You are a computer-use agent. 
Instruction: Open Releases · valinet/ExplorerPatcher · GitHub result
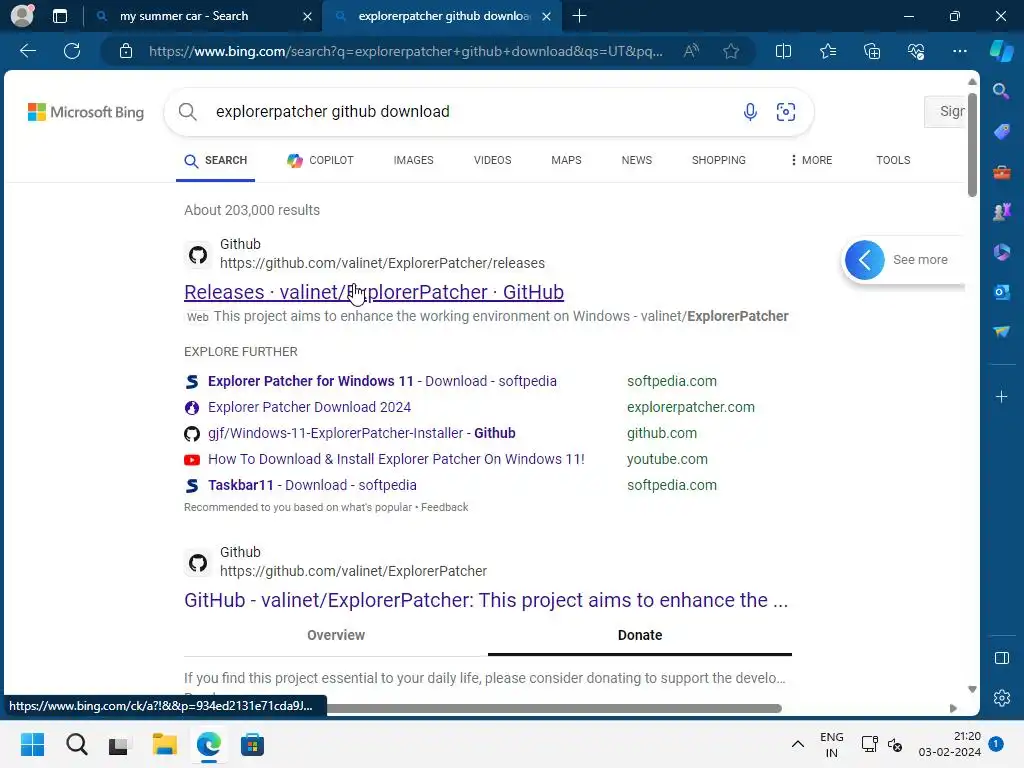[374, 292]
